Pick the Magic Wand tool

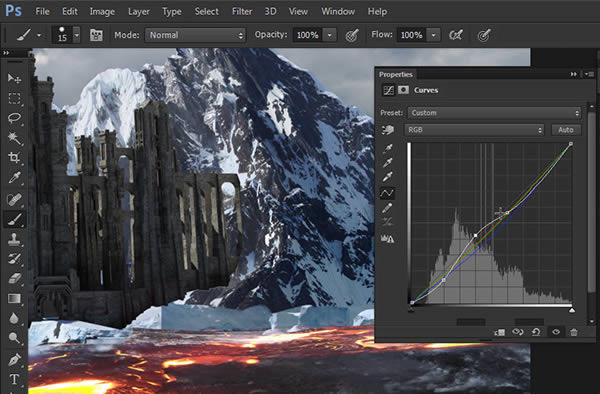[15, 138]
